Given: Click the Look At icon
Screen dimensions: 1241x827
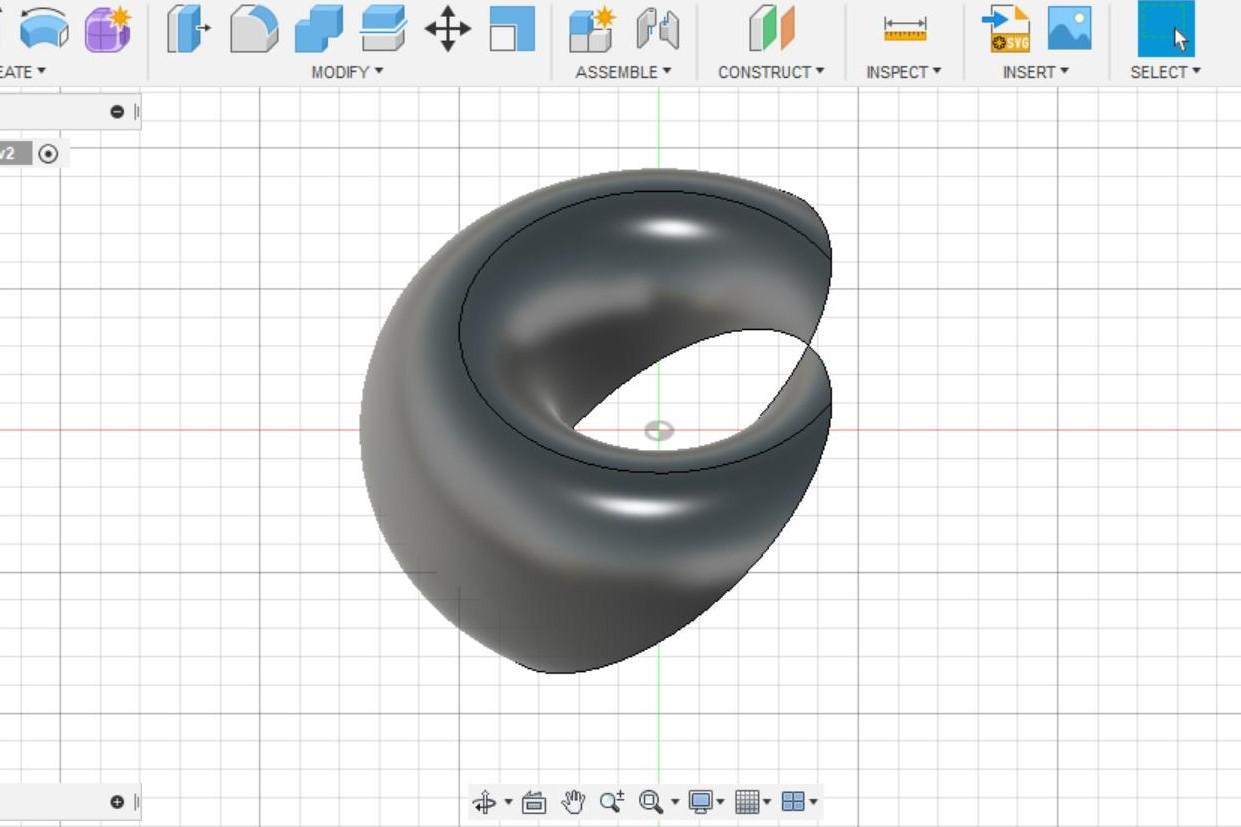Looking at the screenshot, I should coord(534,801).
